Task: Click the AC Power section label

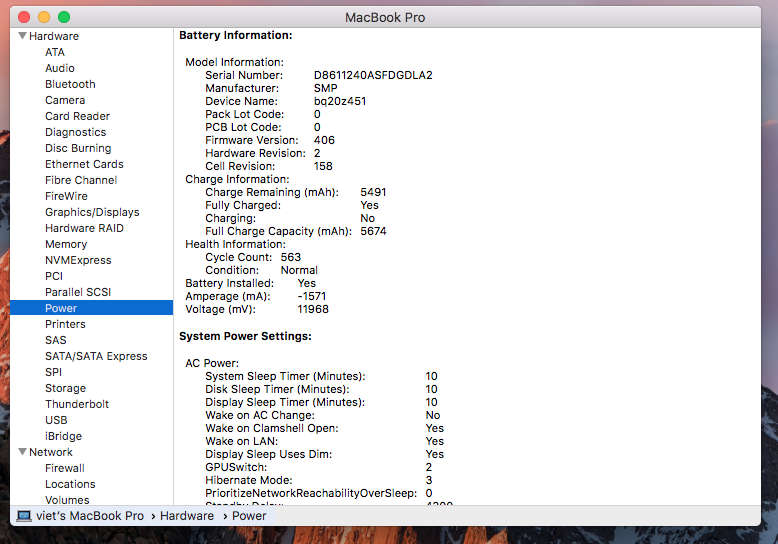Action: [212, 363]
